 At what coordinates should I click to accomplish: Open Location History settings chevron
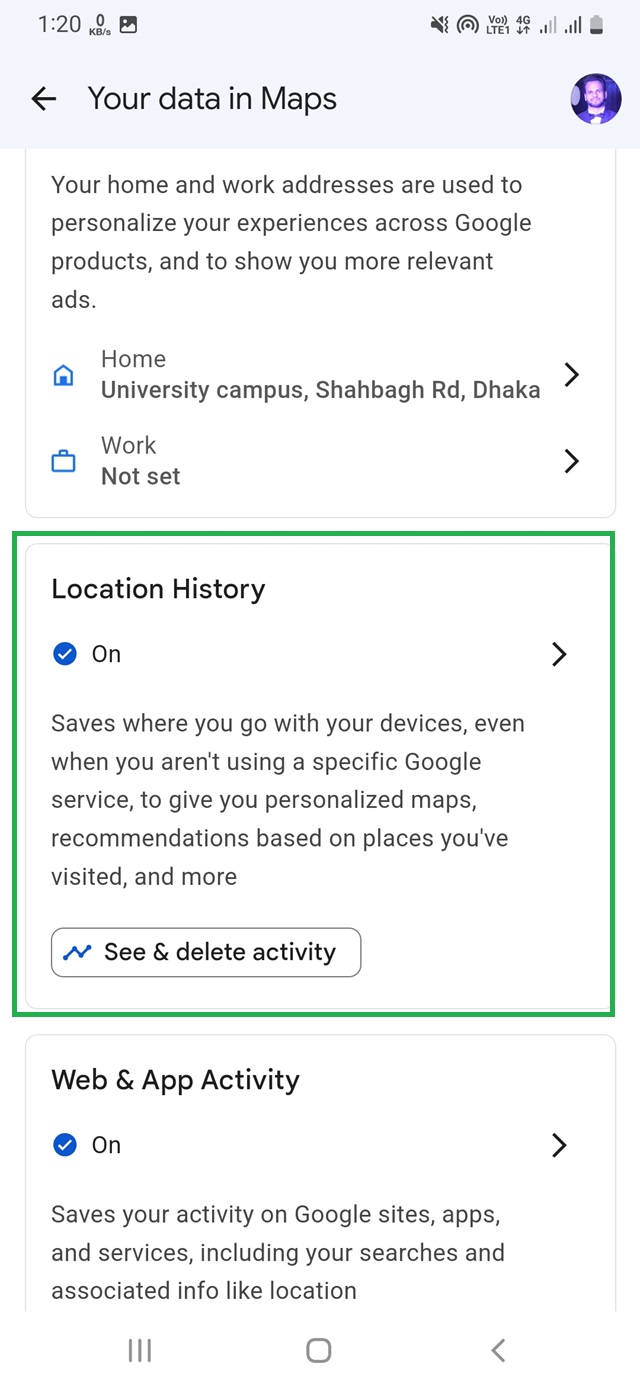click(559, 654)
